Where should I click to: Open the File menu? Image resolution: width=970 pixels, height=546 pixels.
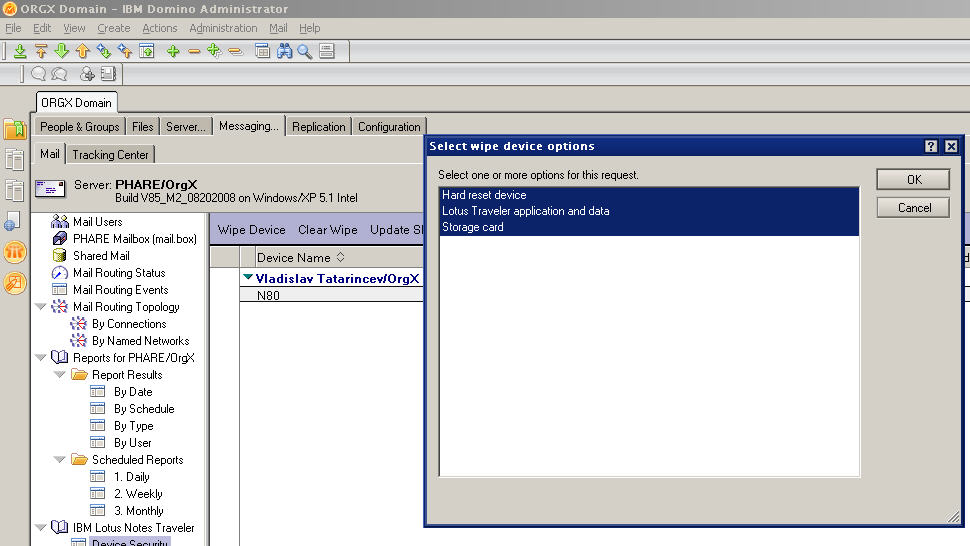pos(13,28)
